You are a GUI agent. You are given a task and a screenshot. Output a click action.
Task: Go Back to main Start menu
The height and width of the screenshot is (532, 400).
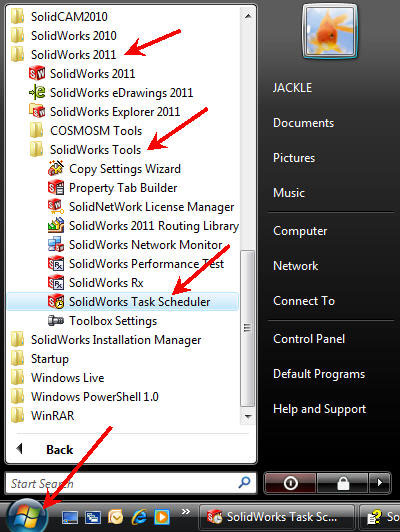(45, 450)
